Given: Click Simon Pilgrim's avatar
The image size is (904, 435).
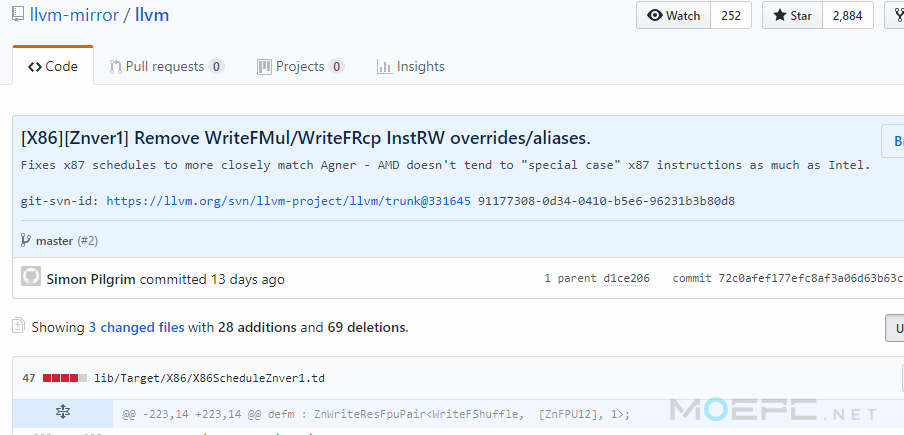Looking at the screenshot, I should click(x=31, y=276).
